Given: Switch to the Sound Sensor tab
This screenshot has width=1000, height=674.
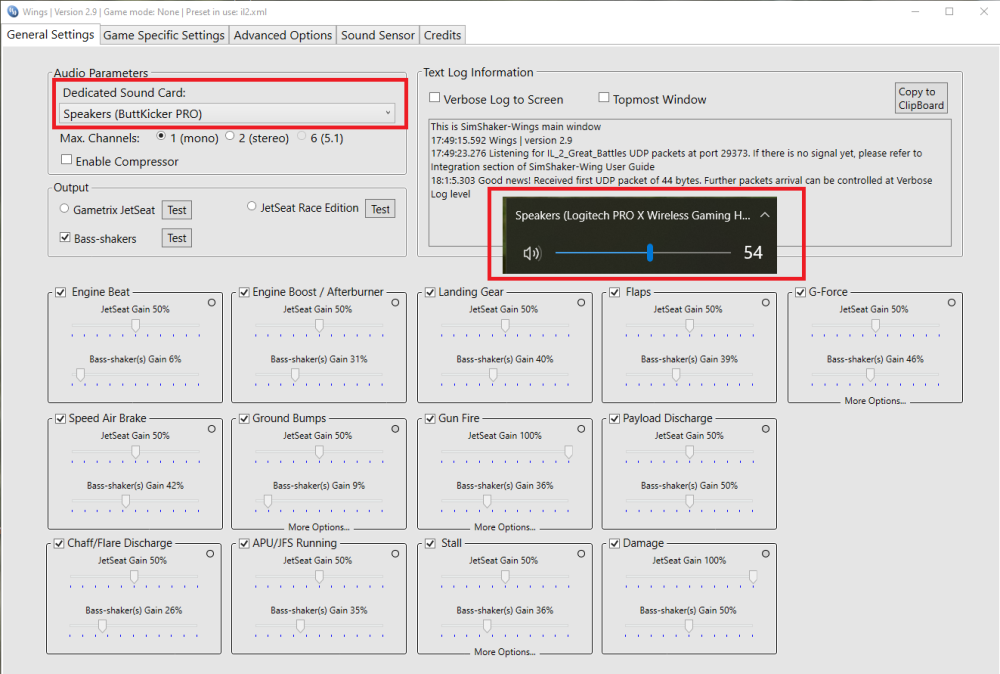Looking at the screenshot, I should tap(377, 35).
